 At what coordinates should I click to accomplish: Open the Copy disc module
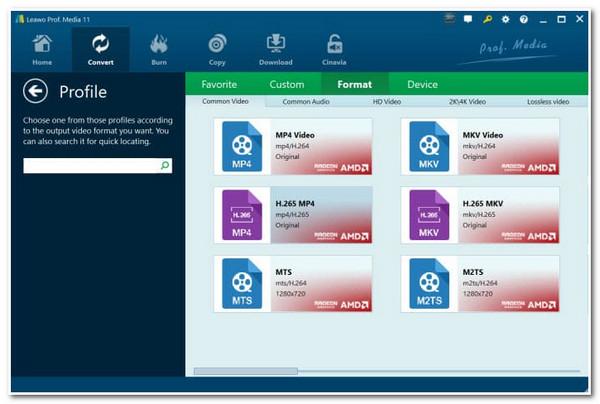click(217, 50)
